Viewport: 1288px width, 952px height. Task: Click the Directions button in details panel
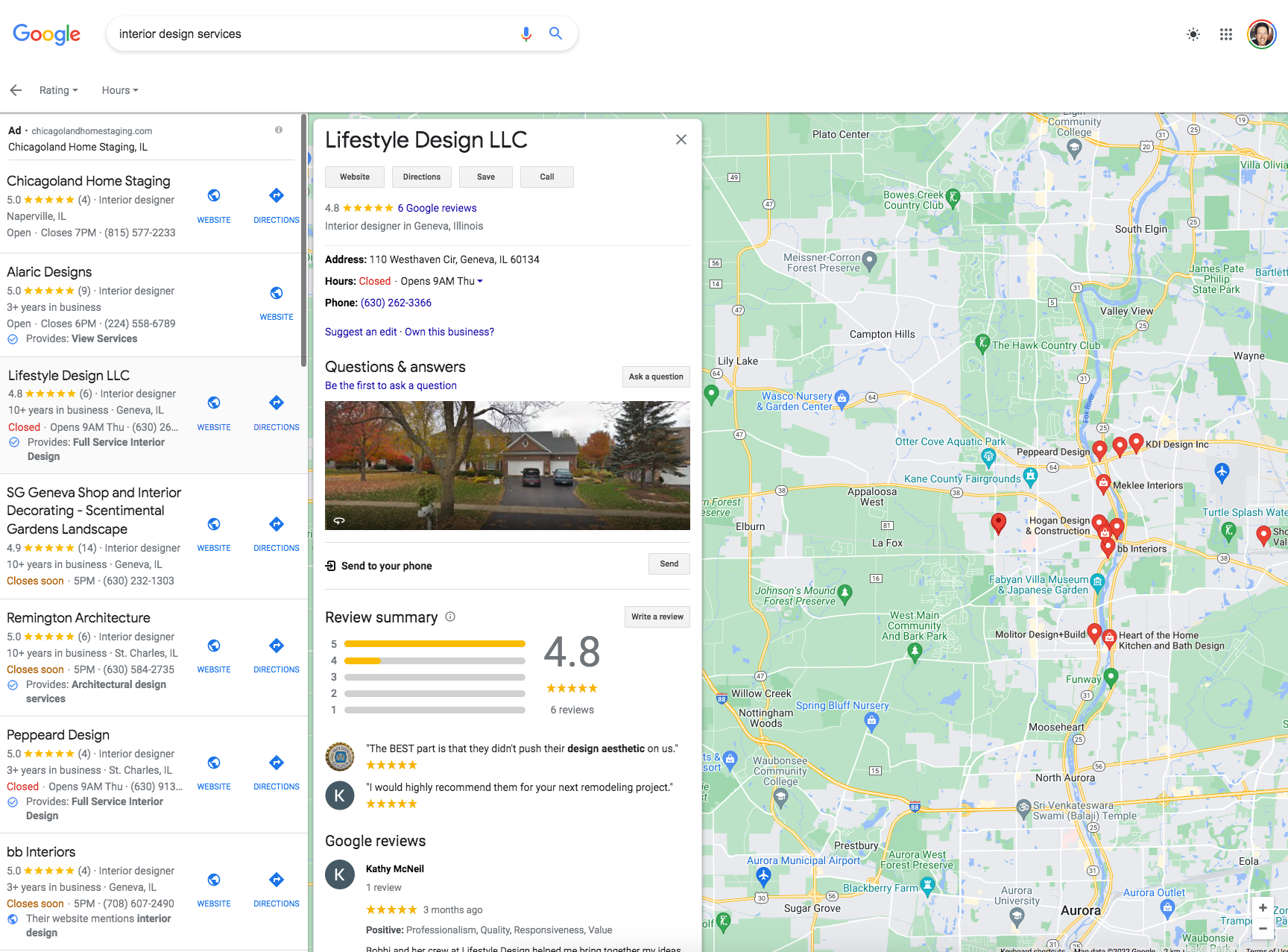(x=422, y=177)
